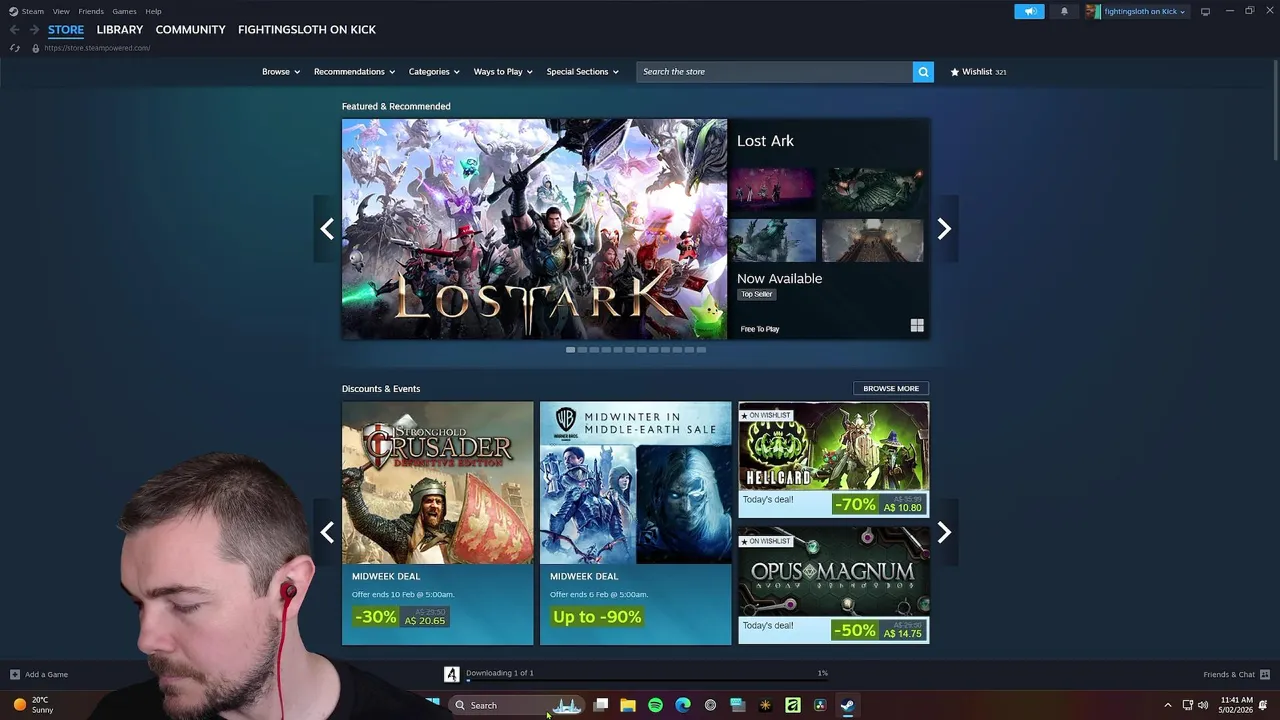Click the DaVinci Resolve taskbar icon
Image resolution: width=1280 pixels, height=720 pixels.
tap(820, 705)
